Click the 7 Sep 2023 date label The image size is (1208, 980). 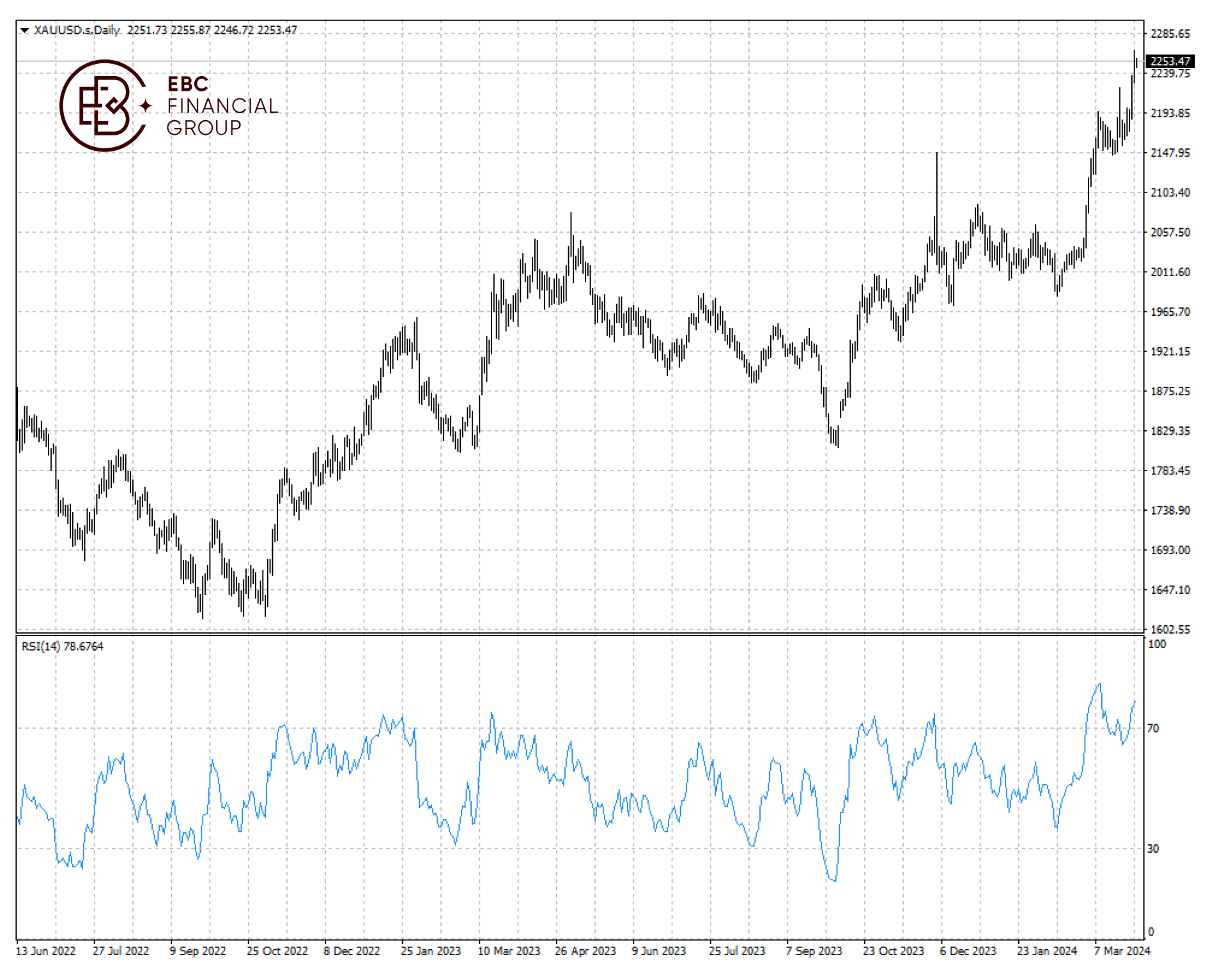(814, 951)
